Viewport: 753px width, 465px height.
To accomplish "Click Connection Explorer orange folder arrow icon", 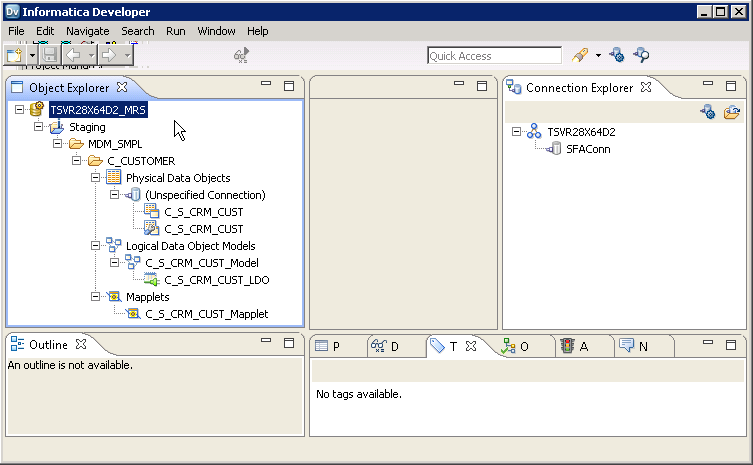I will 732,112.
